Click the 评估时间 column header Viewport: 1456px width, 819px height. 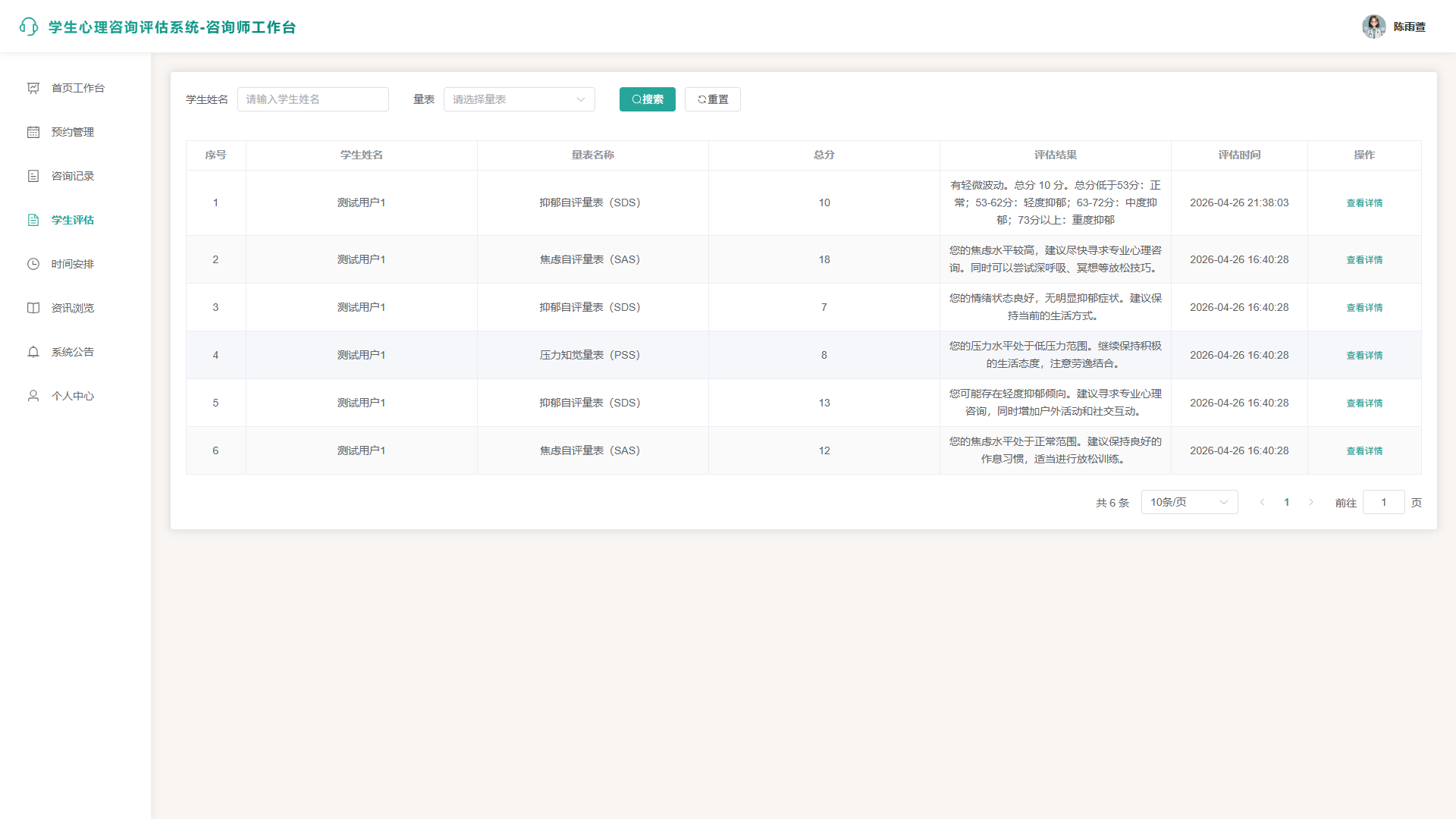pyautogui.click(x=1239, y=155)
